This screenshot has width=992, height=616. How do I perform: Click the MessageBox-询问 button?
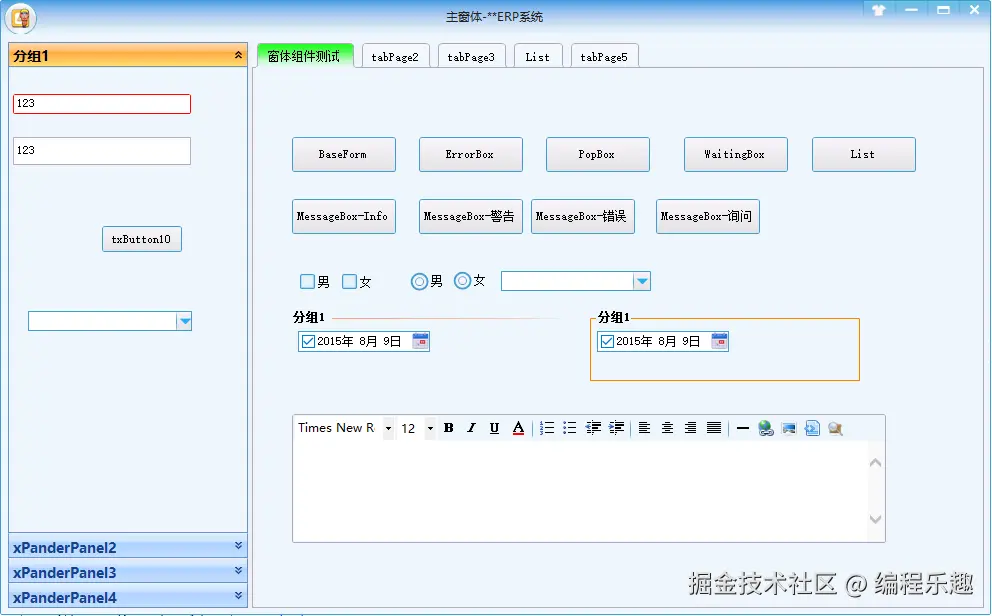pos(708,216)
